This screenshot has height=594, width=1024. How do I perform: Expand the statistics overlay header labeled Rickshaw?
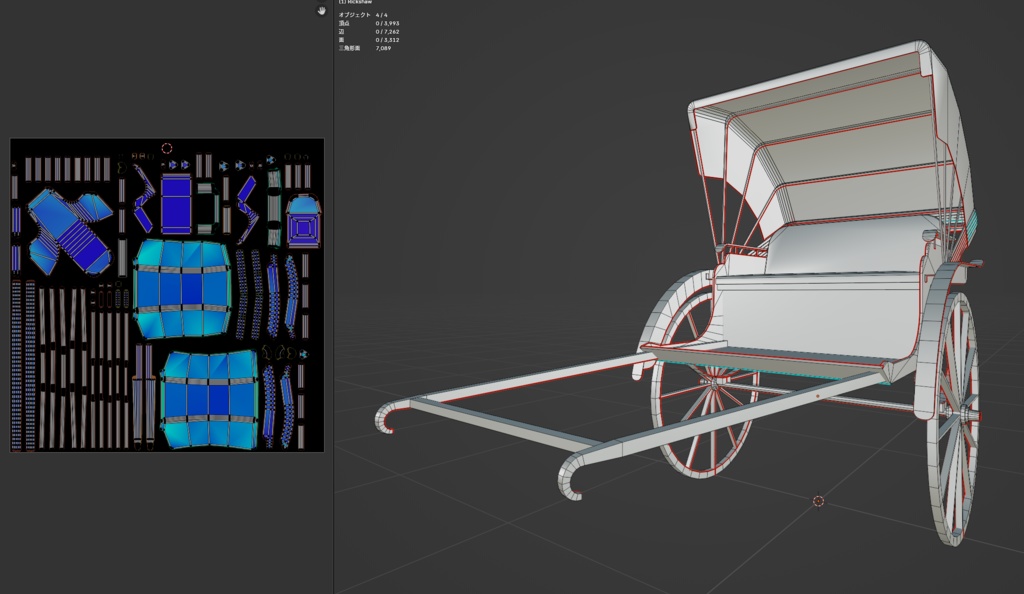[x=356, y=2]
